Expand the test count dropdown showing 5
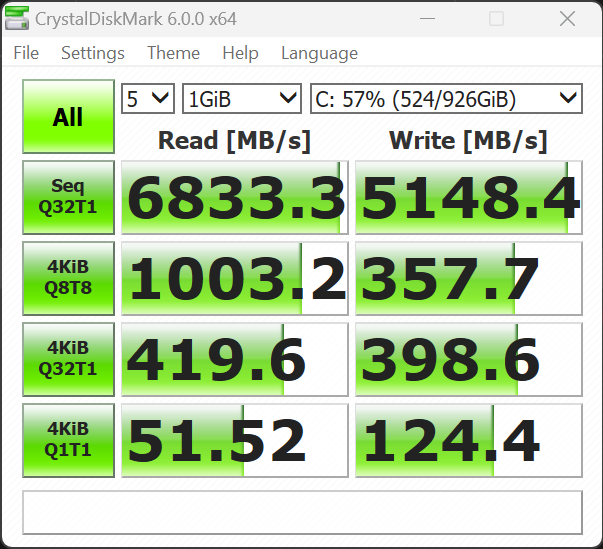The width and height of the screenshot is (603, 549). tap(148, 99)
